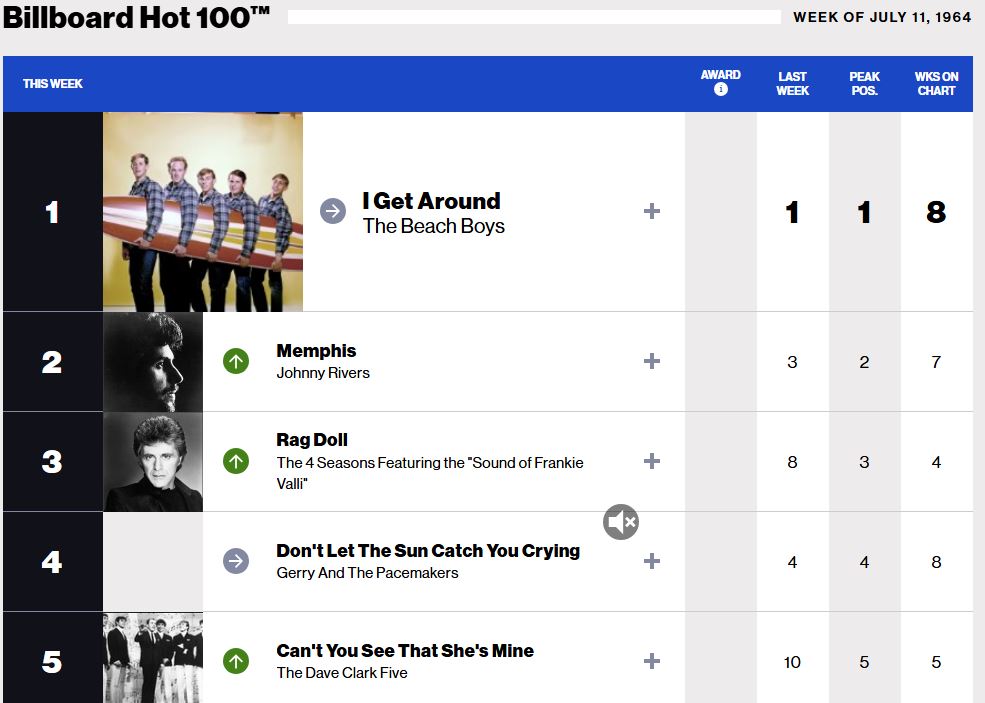Click steady arrow beside Don't Let The Sun
Image resolution: width=985 pixels, height=703 pixels.
236,561
